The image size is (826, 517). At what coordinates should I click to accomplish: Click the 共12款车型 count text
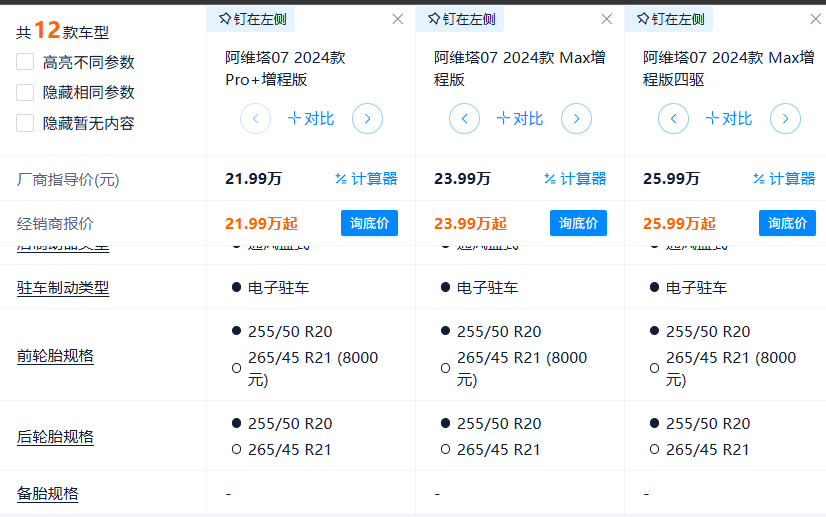62,31
